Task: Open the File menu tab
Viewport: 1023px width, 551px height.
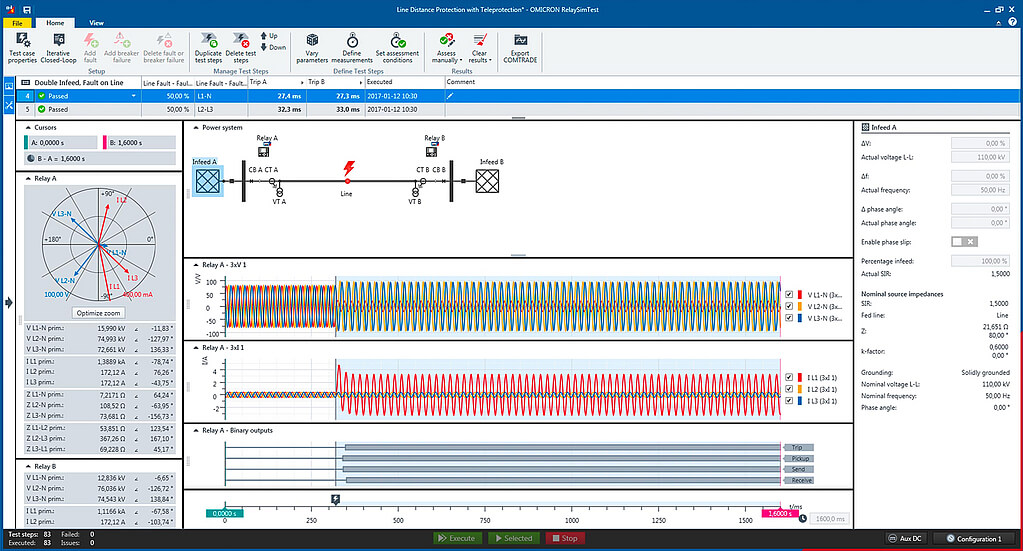Action: 17,23
